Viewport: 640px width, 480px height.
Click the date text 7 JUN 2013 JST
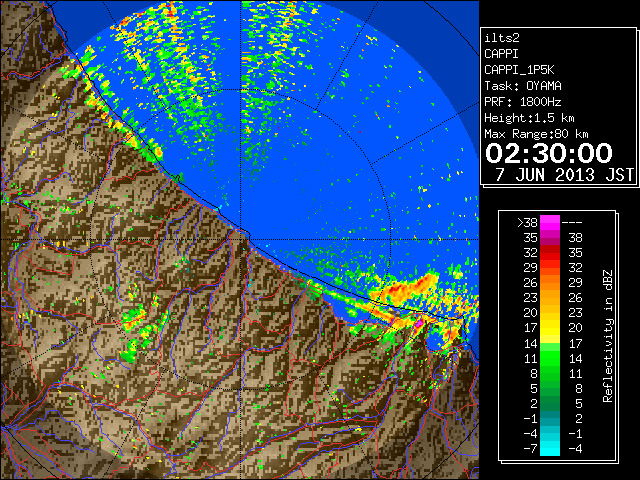564,175
